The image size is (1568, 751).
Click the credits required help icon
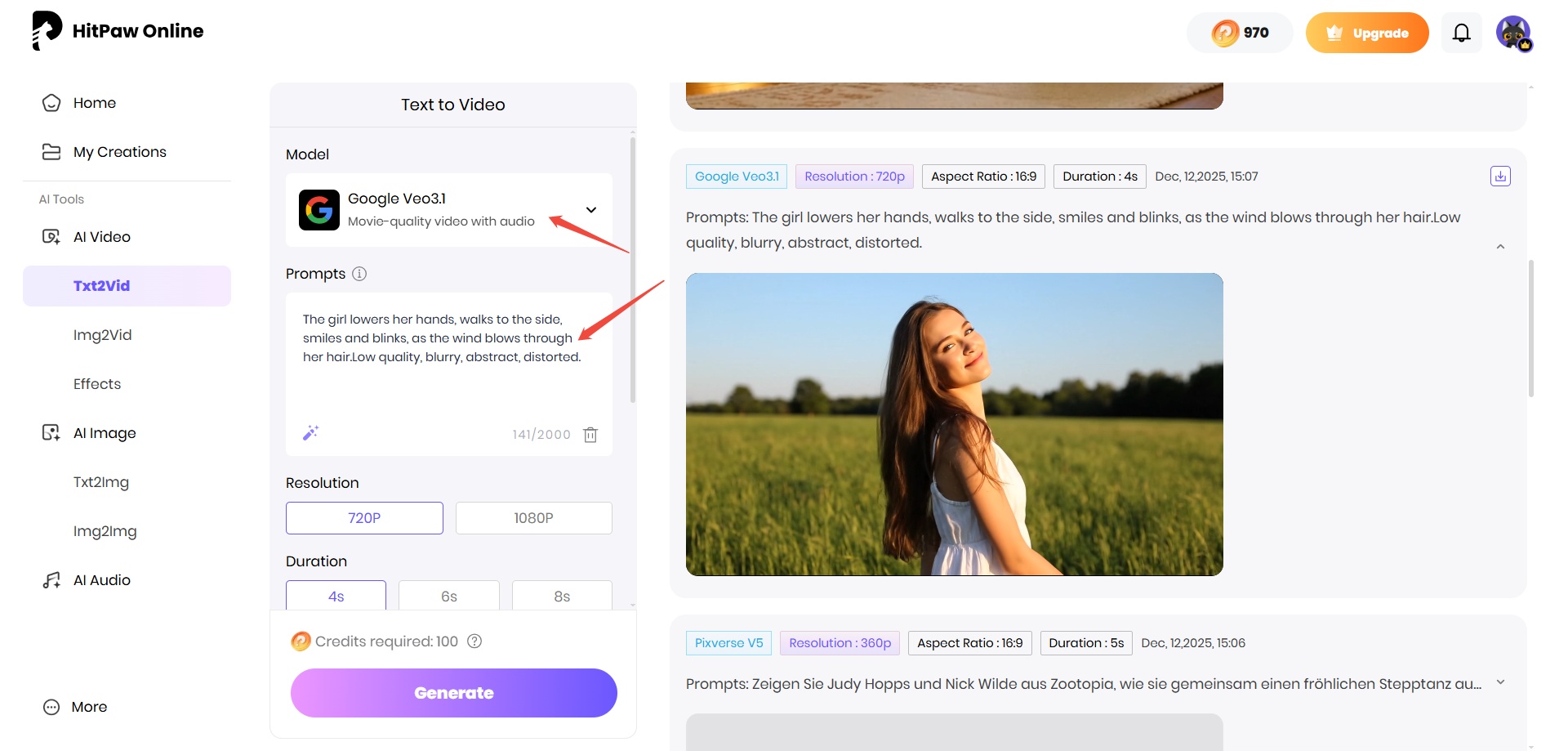pos(474,641)
